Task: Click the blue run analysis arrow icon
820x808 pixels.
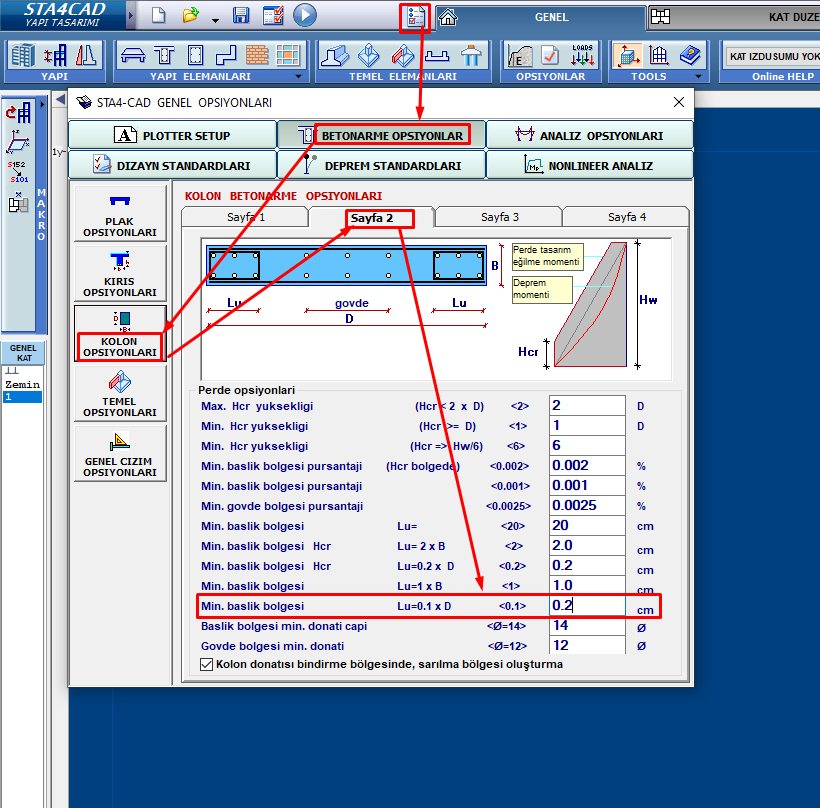Action: [x=305, y=15]
